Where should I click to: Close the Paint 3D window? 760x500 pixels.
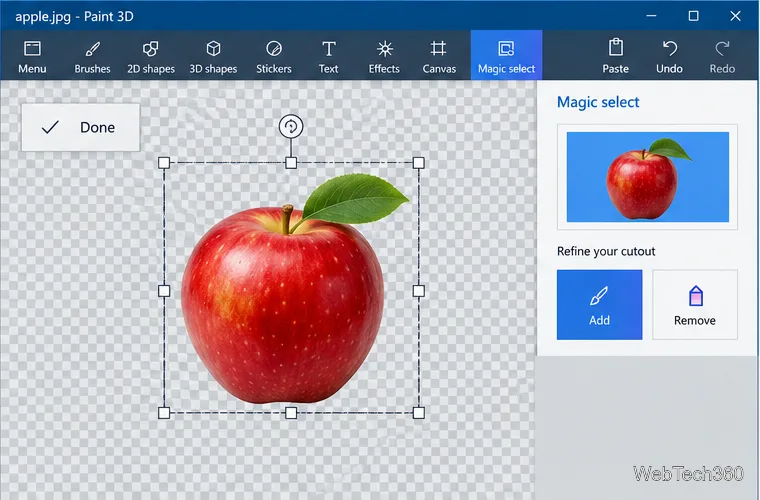[x=735, y=16]
